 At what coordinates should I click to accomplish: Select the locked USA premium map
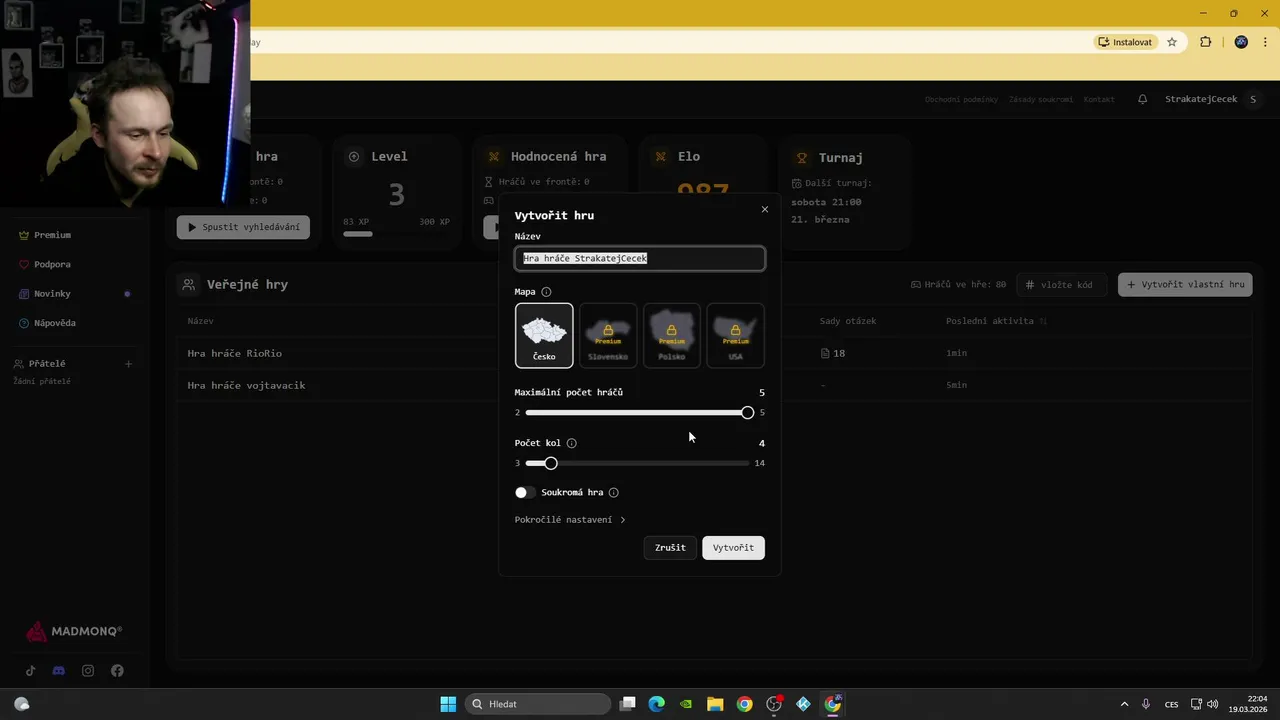coord(736,336)
